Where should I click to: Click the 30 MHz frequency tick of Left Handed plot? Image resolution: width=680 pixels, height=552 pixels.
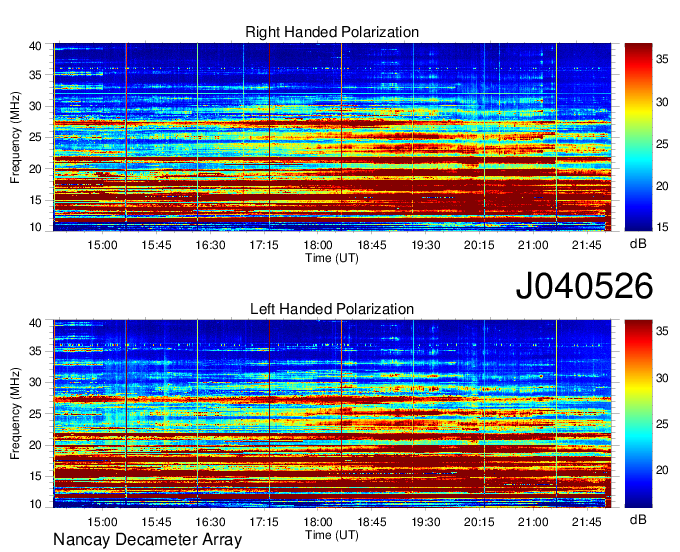click(36, 382)
